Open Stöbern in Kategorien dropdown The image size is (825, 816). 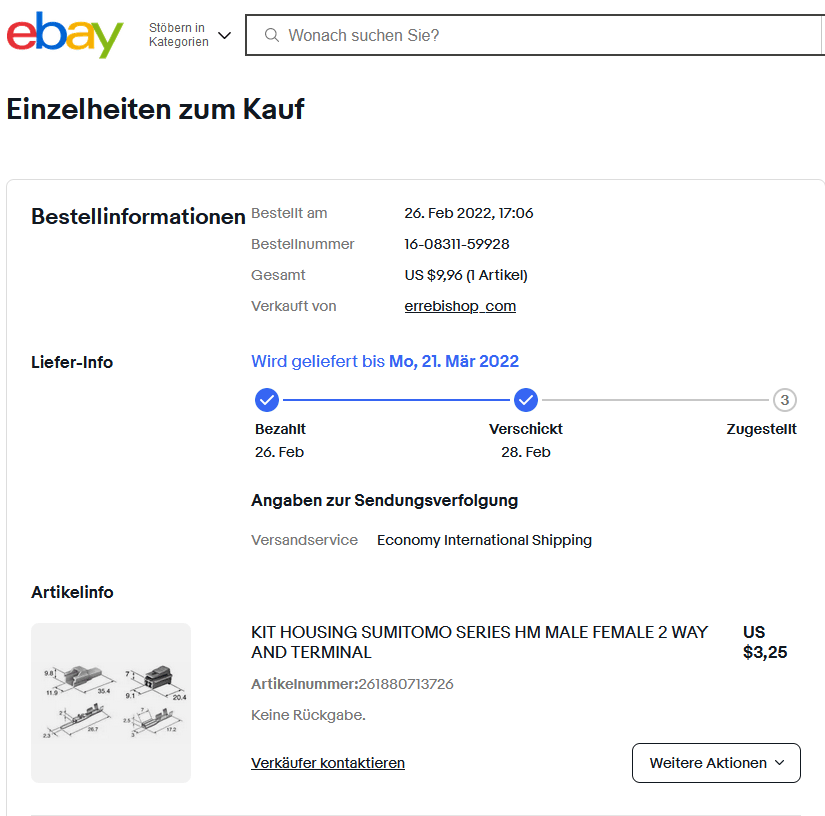click(180, 35)
